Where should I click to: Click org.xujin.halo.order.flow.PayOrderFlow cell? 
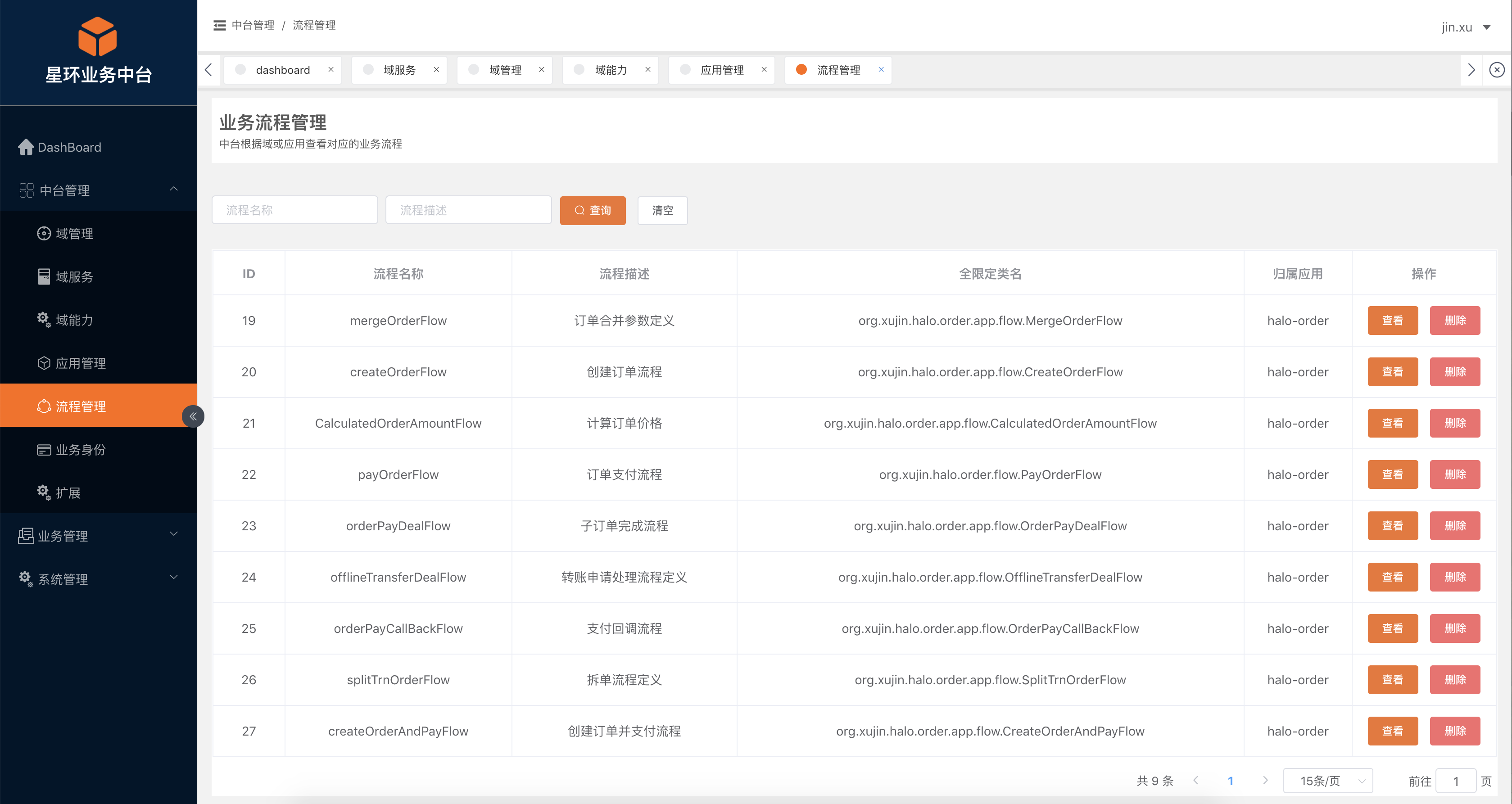point(990,474)
